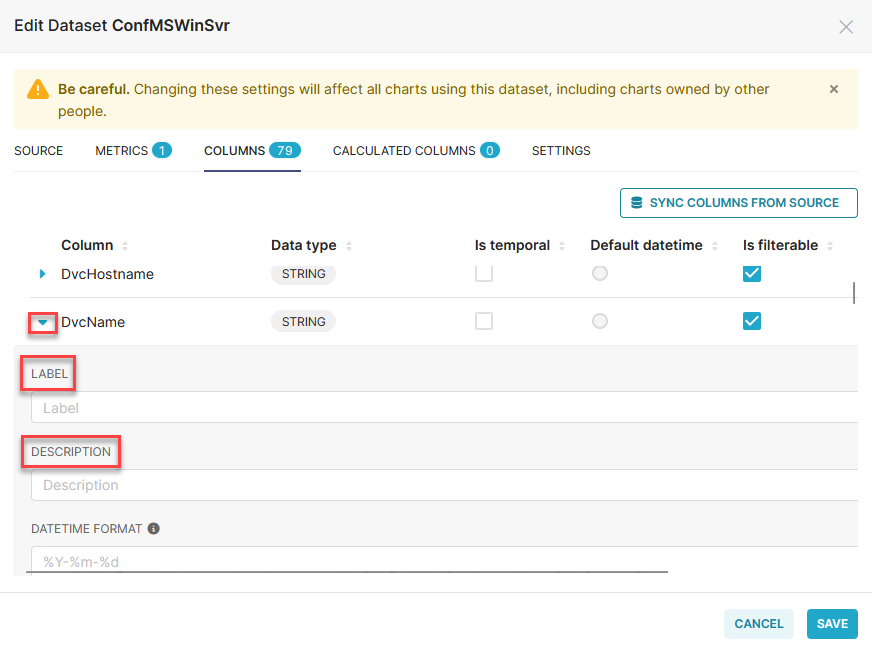This screenshot has width=872, height=650.
Task: Switch to the Source tab
Action: click(38, 151)
